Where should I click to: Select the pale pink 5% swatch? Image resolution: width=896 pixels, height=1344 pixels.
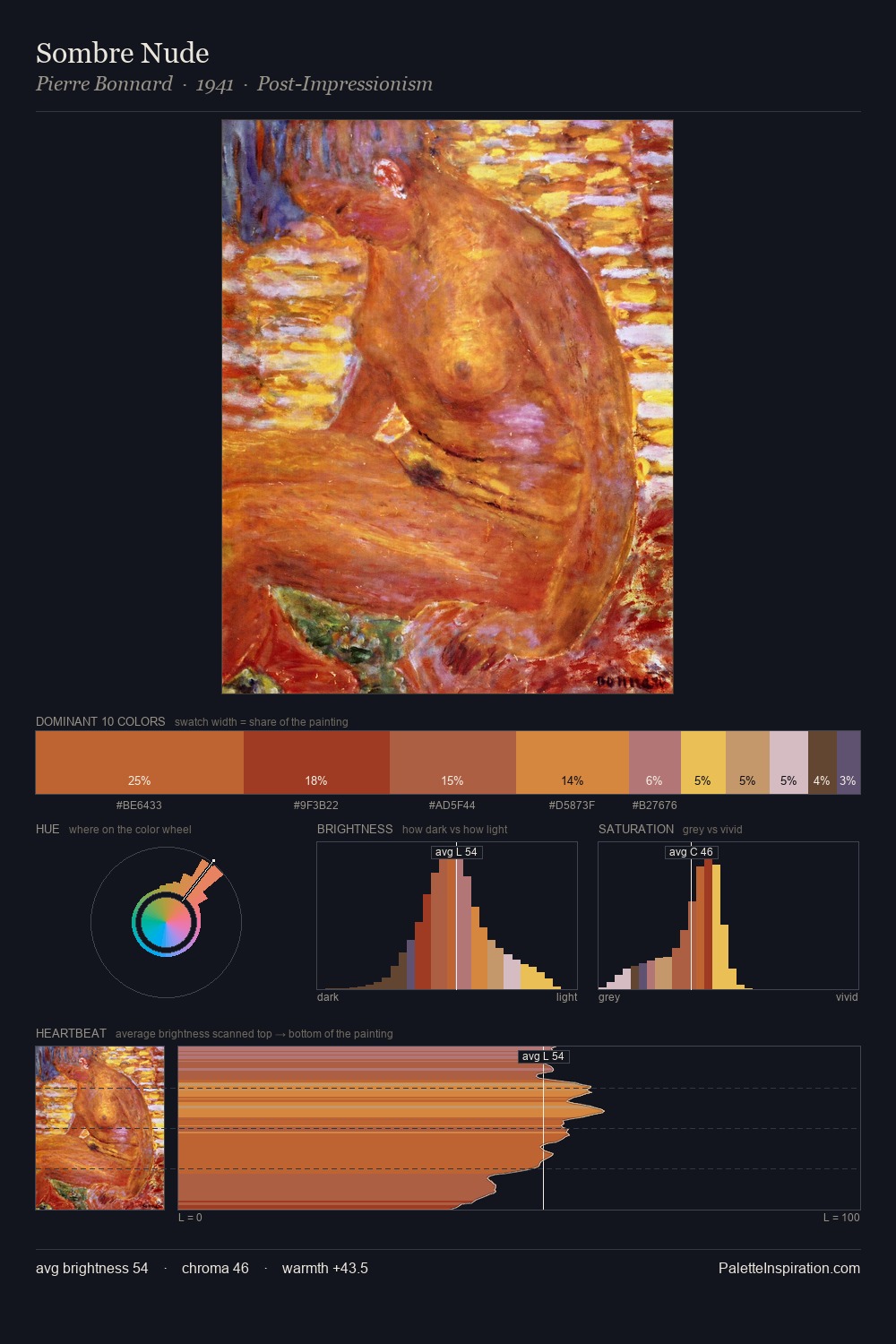click(x=788, y=762)
